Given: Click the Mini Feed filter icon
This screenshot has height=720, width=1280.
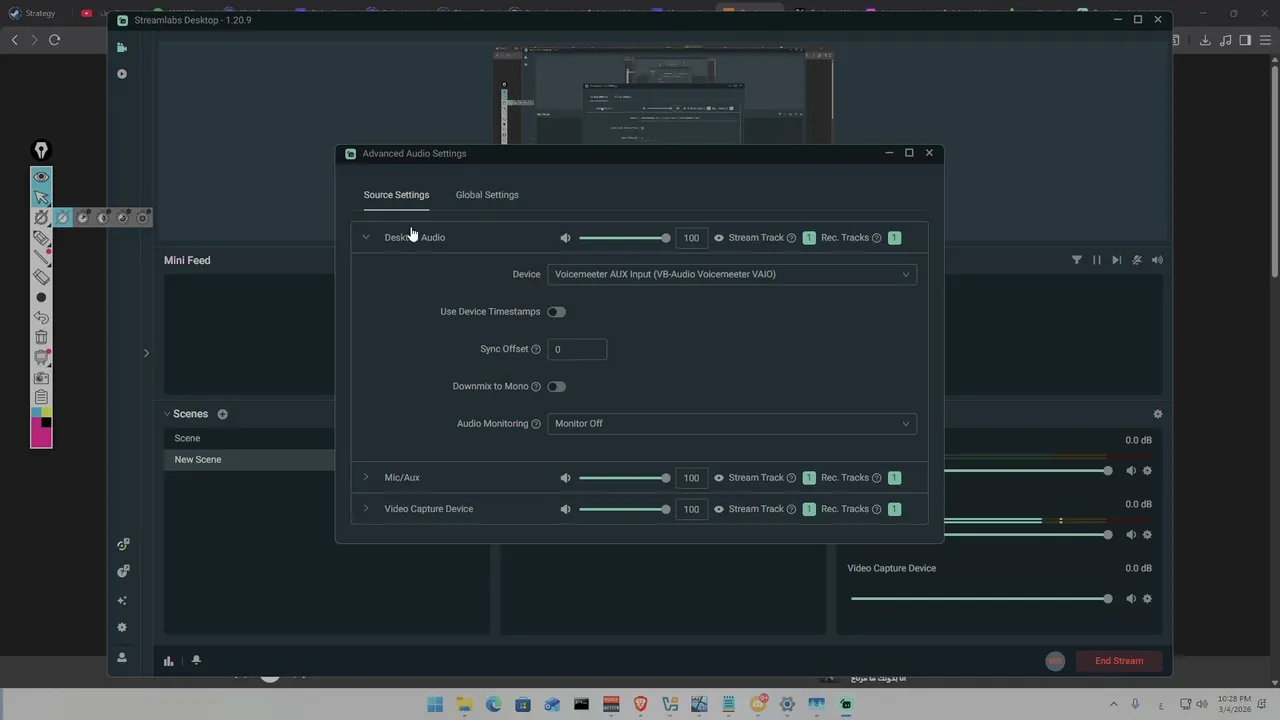Looking at the screenshot, I should [x=1077, y=260].
